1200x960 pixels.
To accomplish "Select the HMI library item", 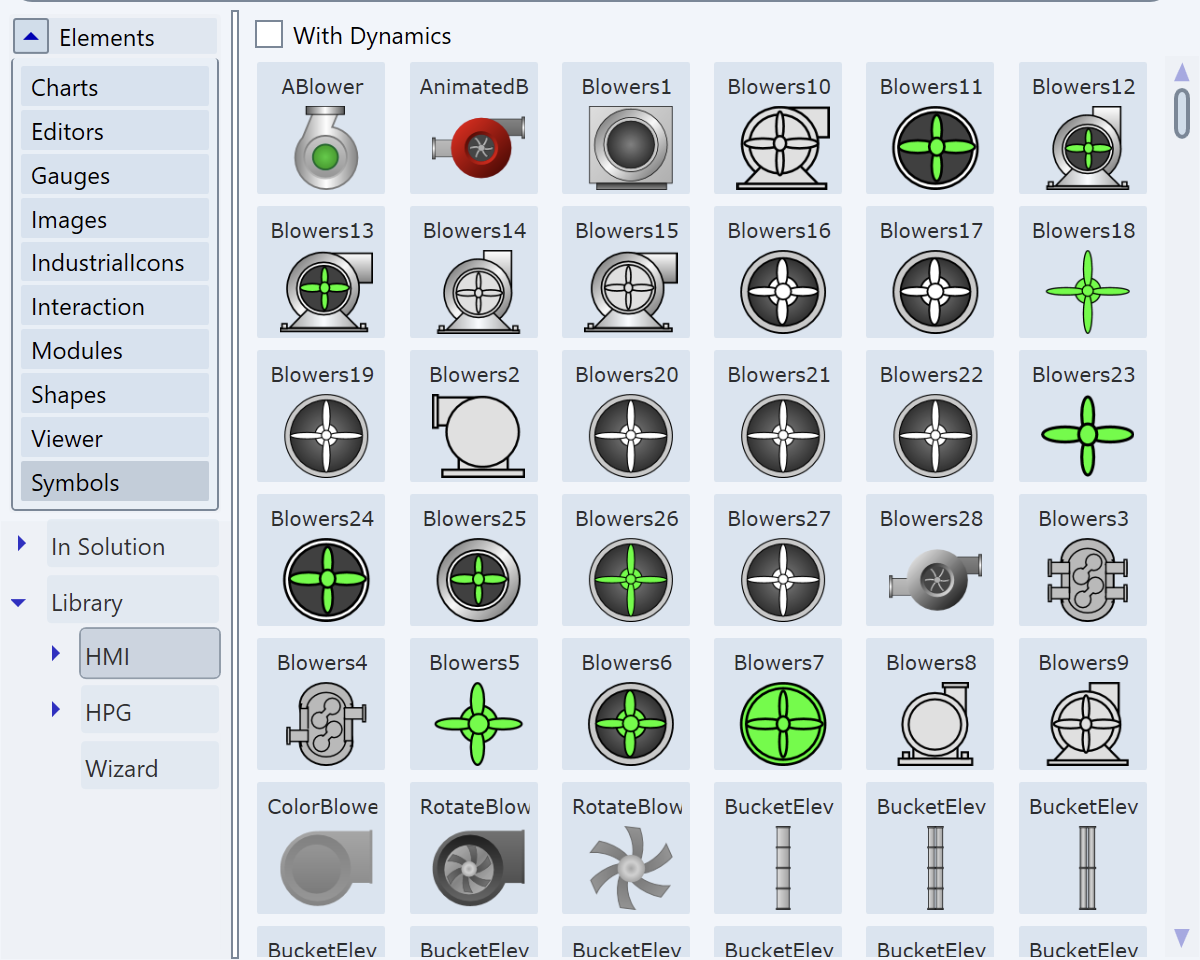I will tap(149, 655).
